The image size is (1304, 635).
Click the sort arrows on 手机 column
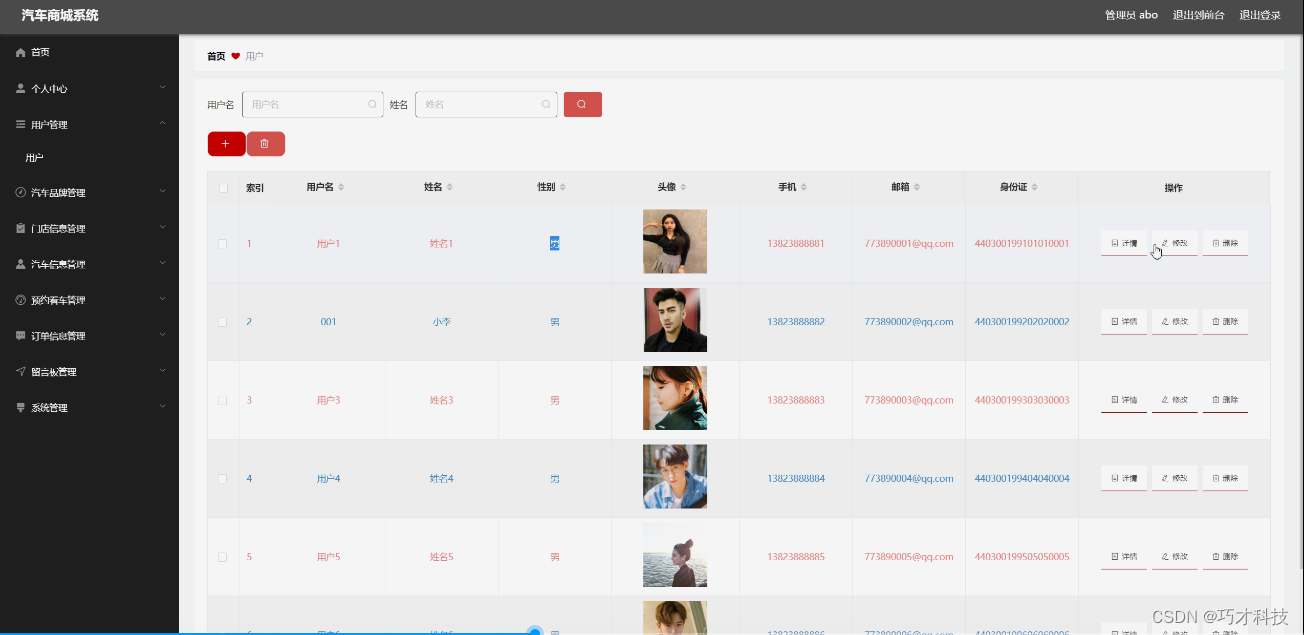tap(804, 187)
